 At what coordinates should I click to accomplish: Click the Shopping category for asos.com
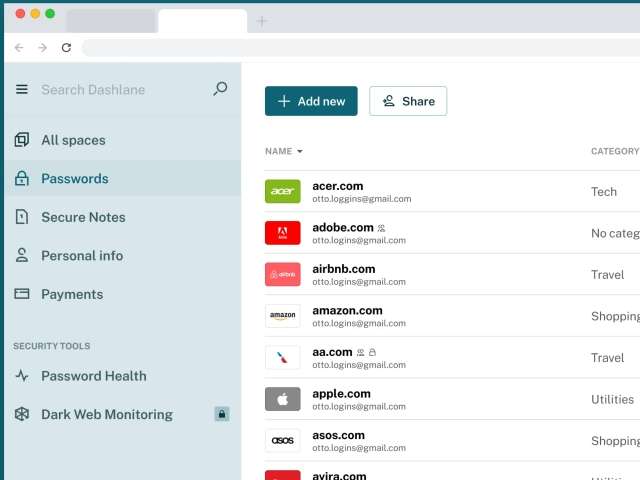pyautogui.click(x=616, y=441)
